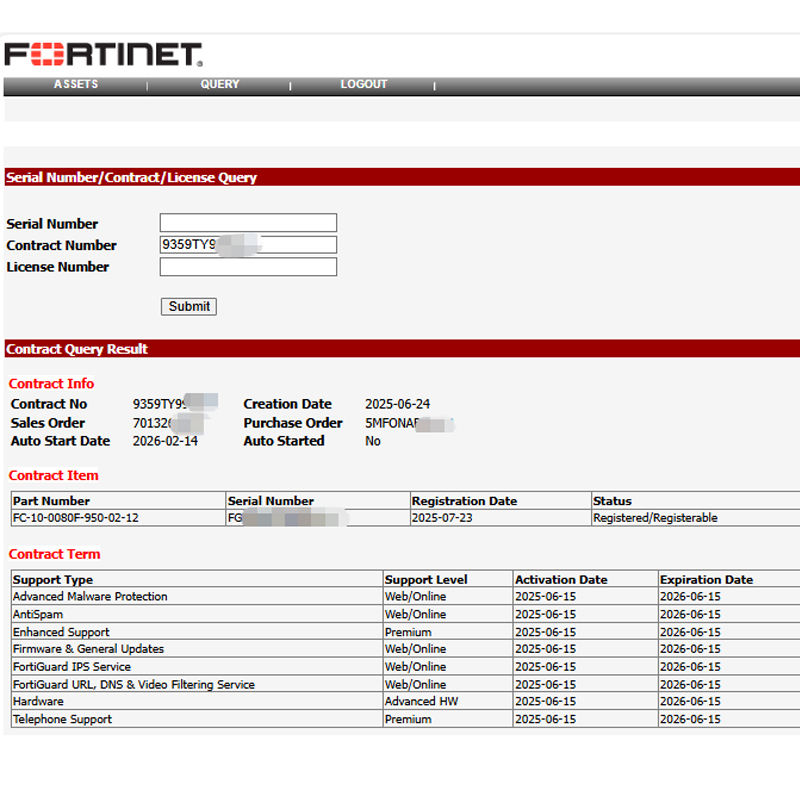The width and height of the screenshot is (800, 800).
Task: Click LOGOUT in the navigation bar
Action: click(x=363, y=85)
